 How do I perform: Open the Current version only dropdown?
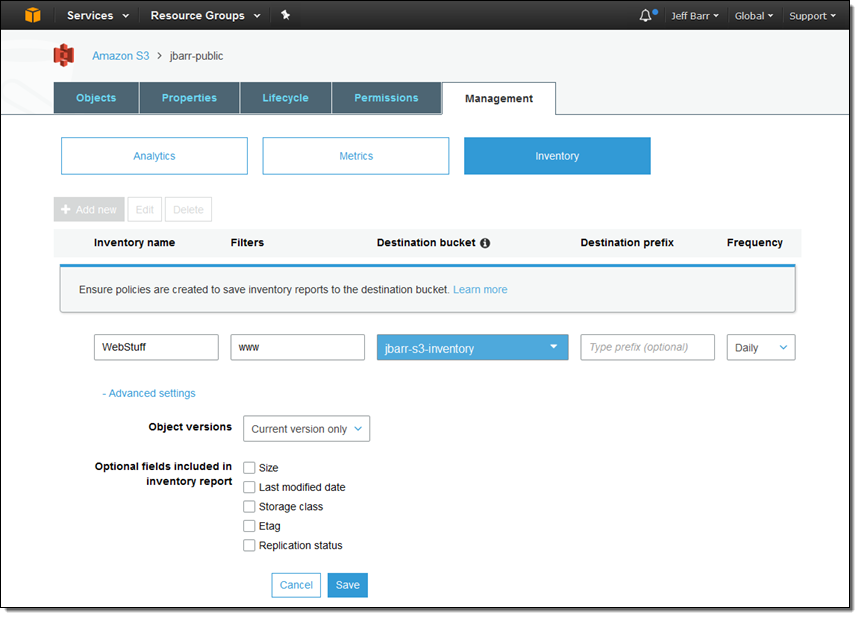[306, 429]
